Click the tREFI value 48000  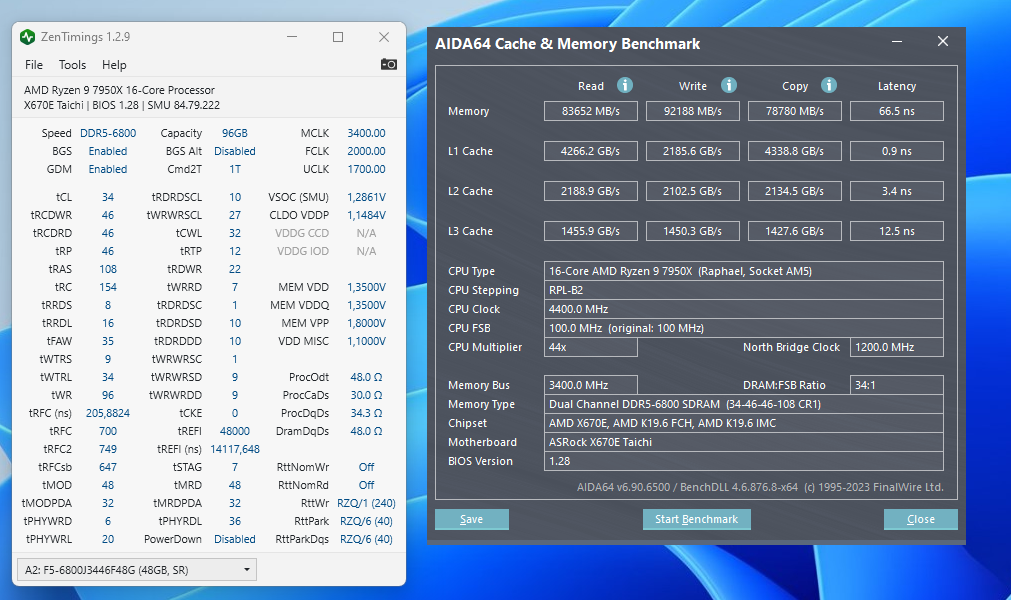click(235, 431)
